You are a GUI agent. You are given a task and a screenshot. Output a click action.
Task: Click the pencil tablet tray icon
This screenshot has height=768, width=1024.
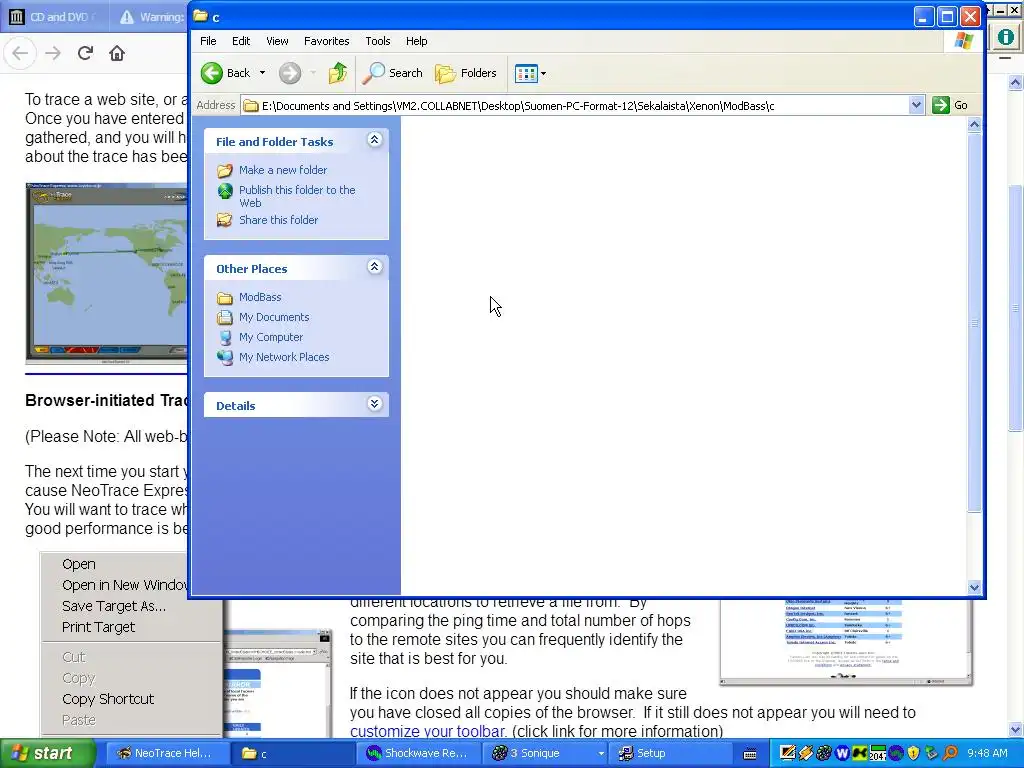[788, 754]
